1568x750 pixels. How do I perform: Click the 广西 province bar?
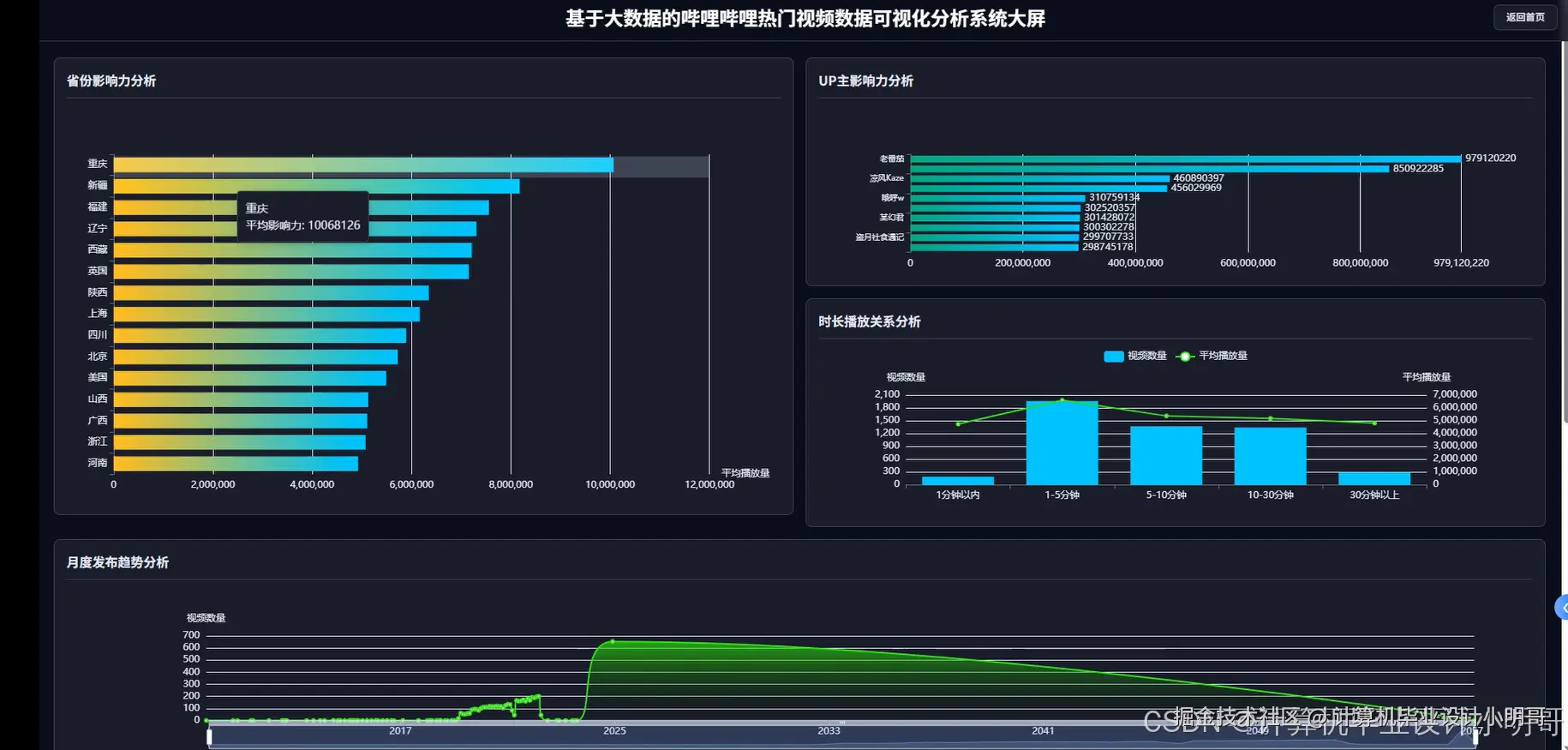point(241,421)
